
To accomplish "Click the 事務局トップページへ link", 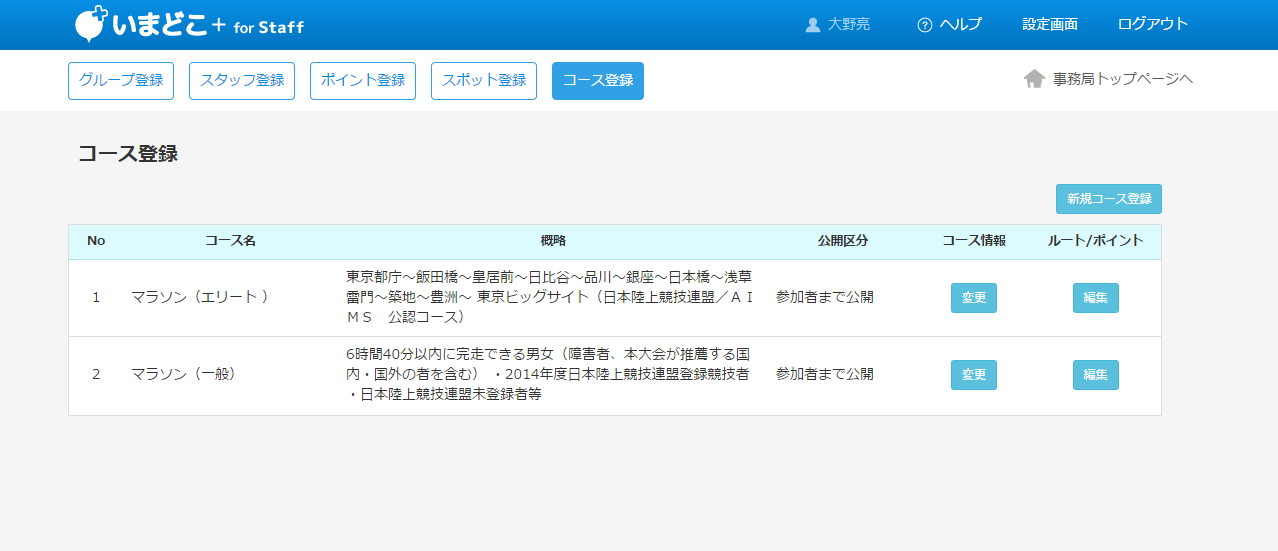I will click(x=1122, y=79).
